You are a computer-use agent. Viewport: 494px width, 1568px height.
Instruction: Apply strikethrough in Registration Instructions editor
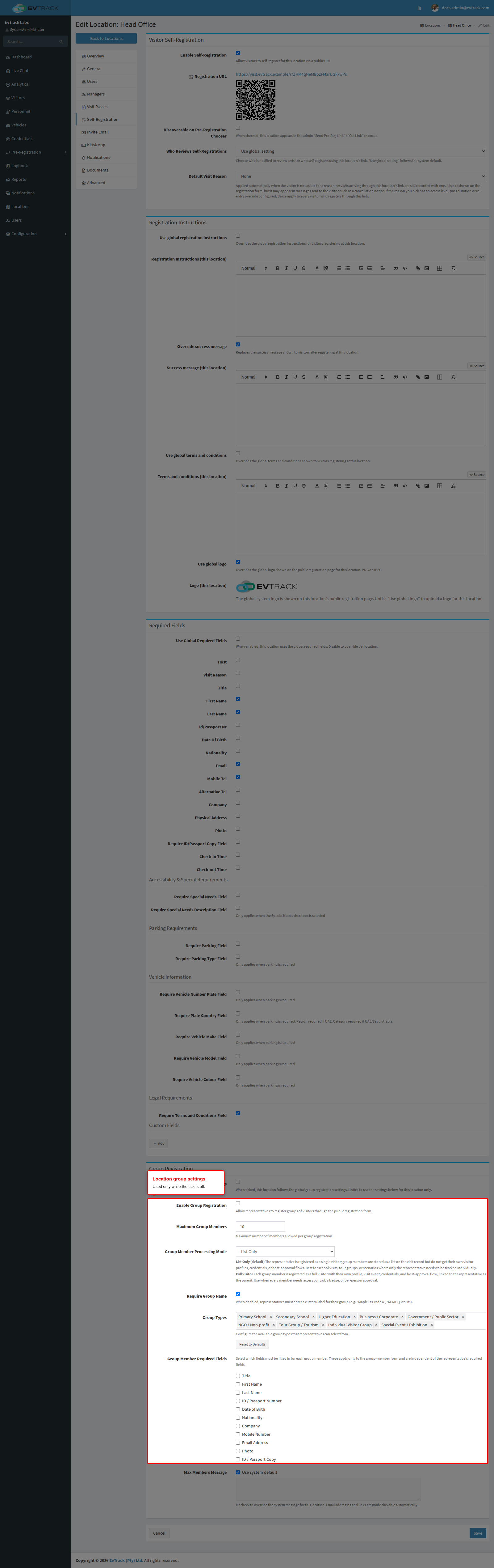(304, 269)
